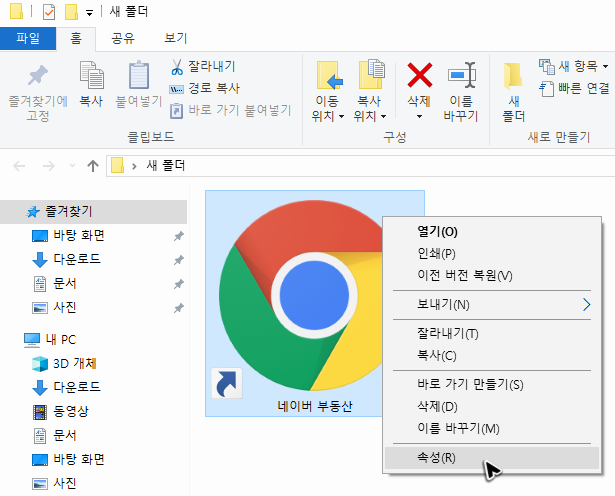Viewport: 615px width, 496px height.
Task: Click the title bar new folder icon
Action: [71, 12]
